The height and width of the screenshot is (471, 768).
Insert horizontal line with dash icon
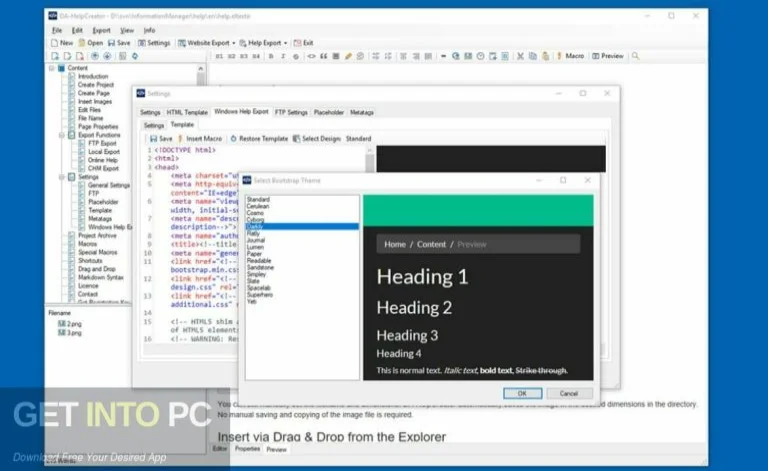coord(443,56)
